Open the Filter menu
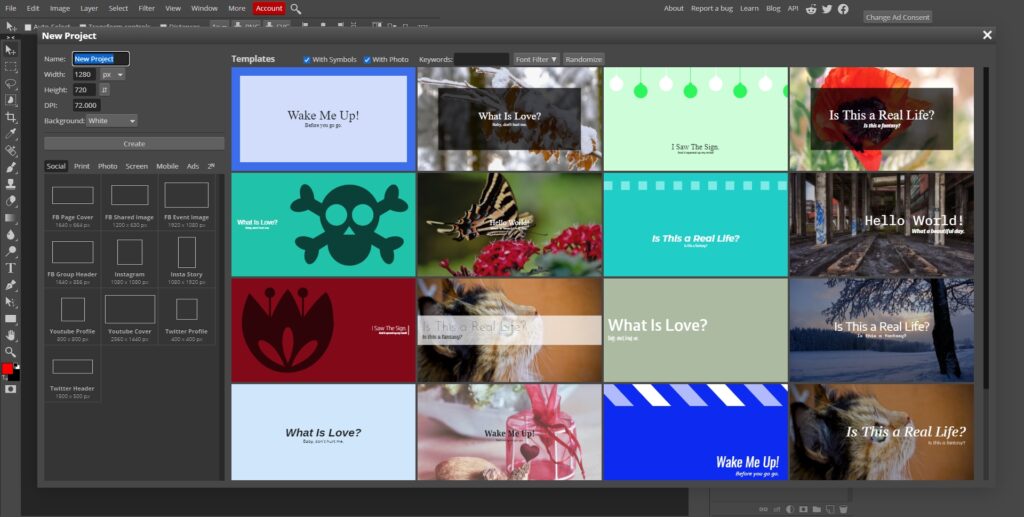Screen dimensions: 1024x517 click(x=147, y=8)
